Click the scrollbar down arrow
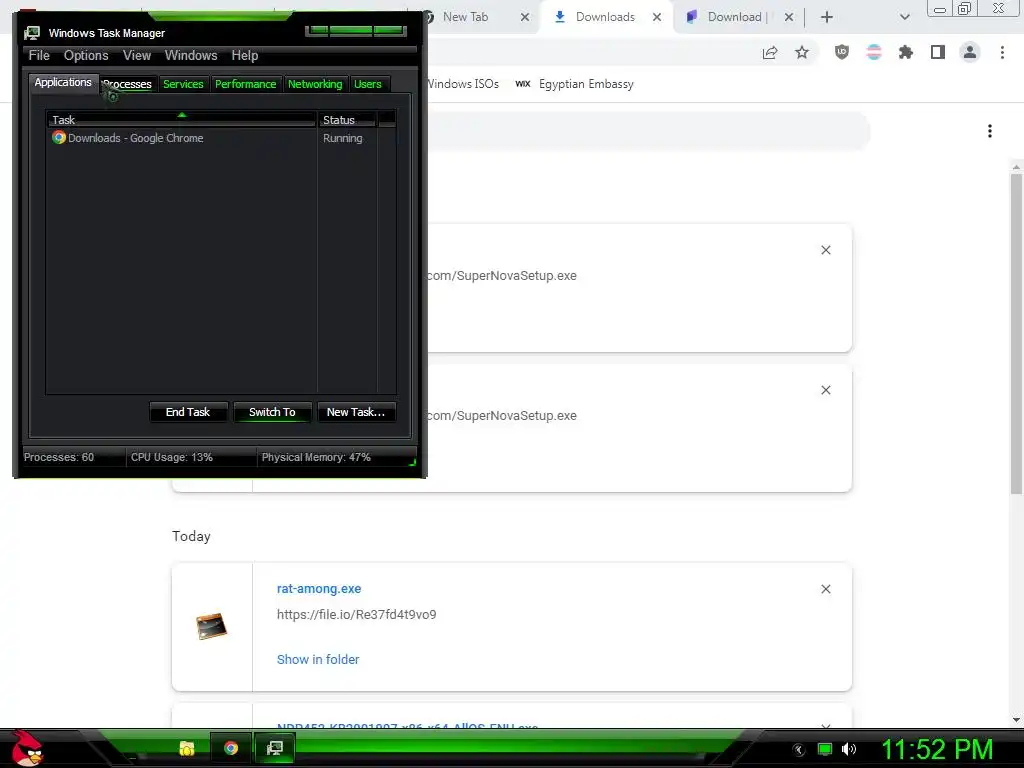1024x768 pixels. pyautogui.click(x=1016, y=720)
